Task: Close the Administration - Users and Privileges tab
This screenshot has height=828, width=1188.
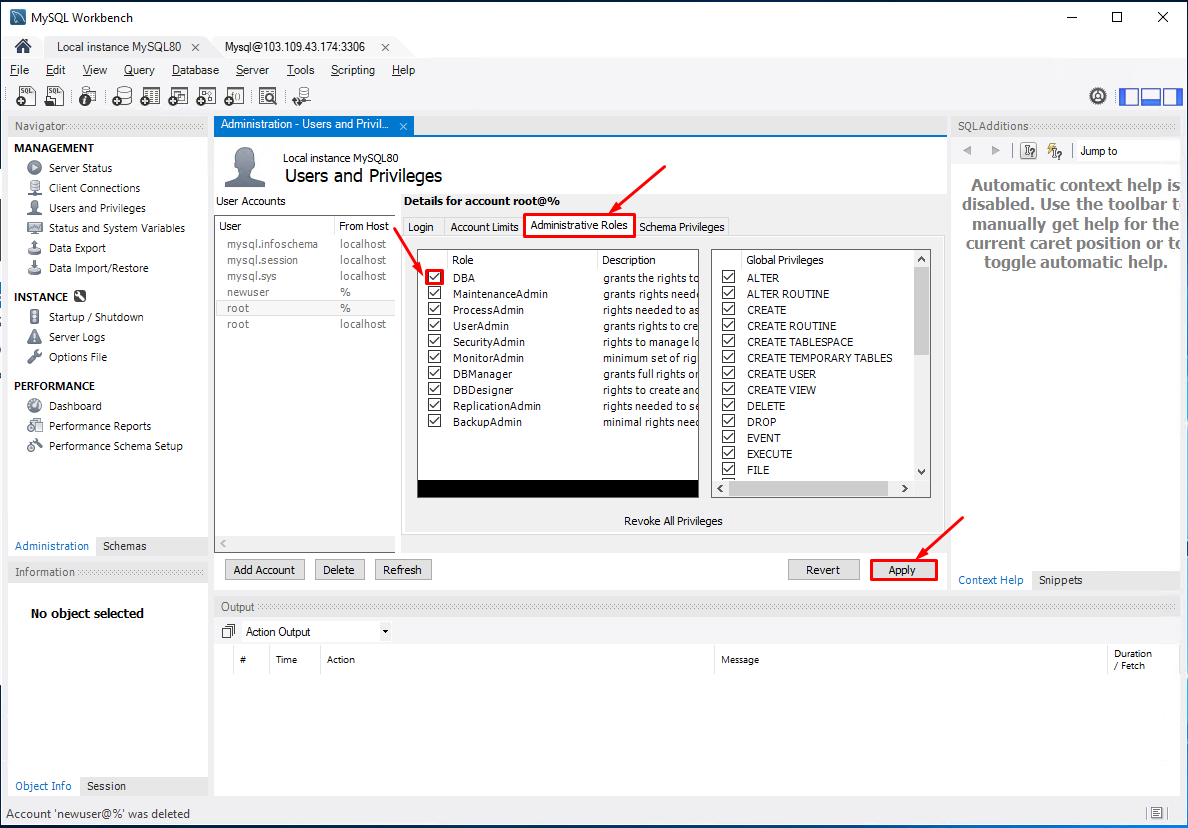Action: [403, 127]
